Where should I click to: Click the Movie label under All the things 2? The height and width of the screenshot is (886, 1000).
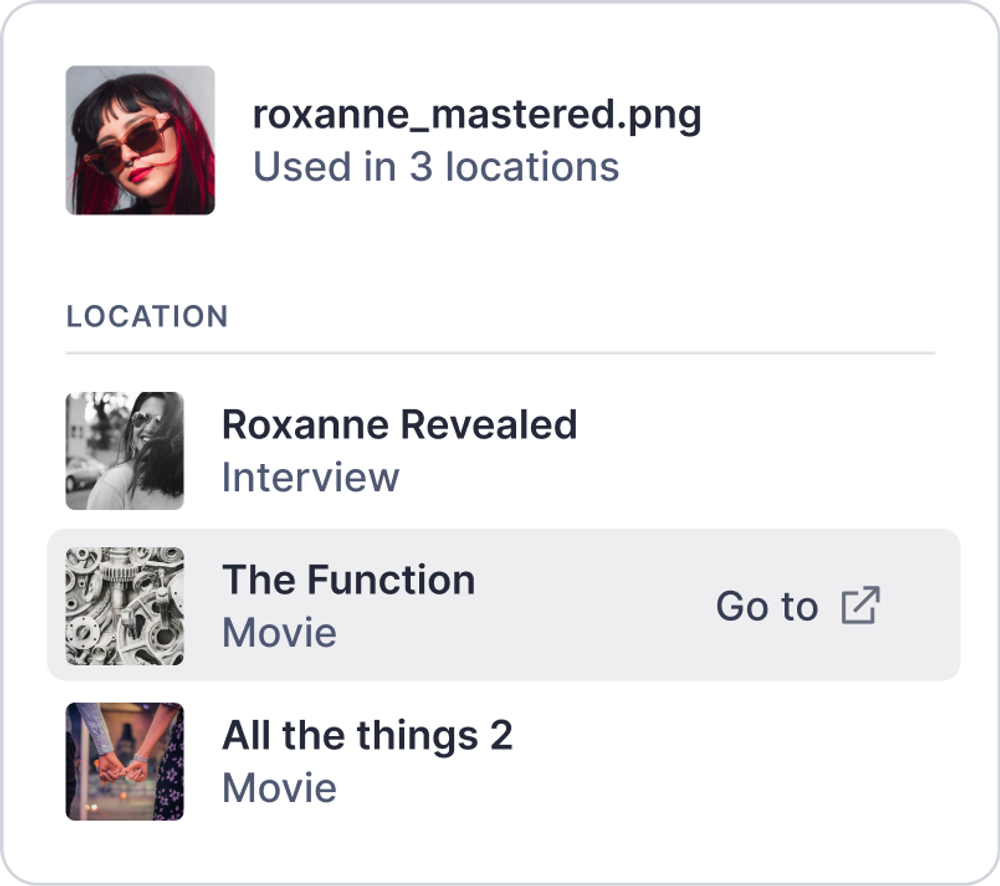click(279, 788)
